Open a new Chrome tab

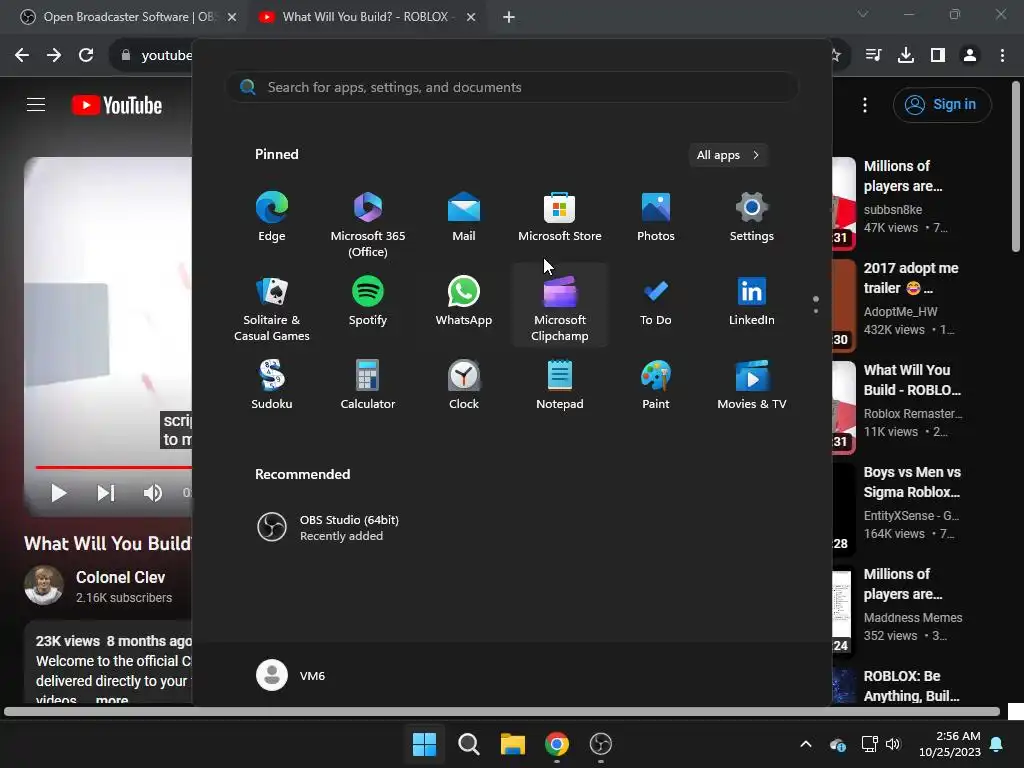[509, 17]
